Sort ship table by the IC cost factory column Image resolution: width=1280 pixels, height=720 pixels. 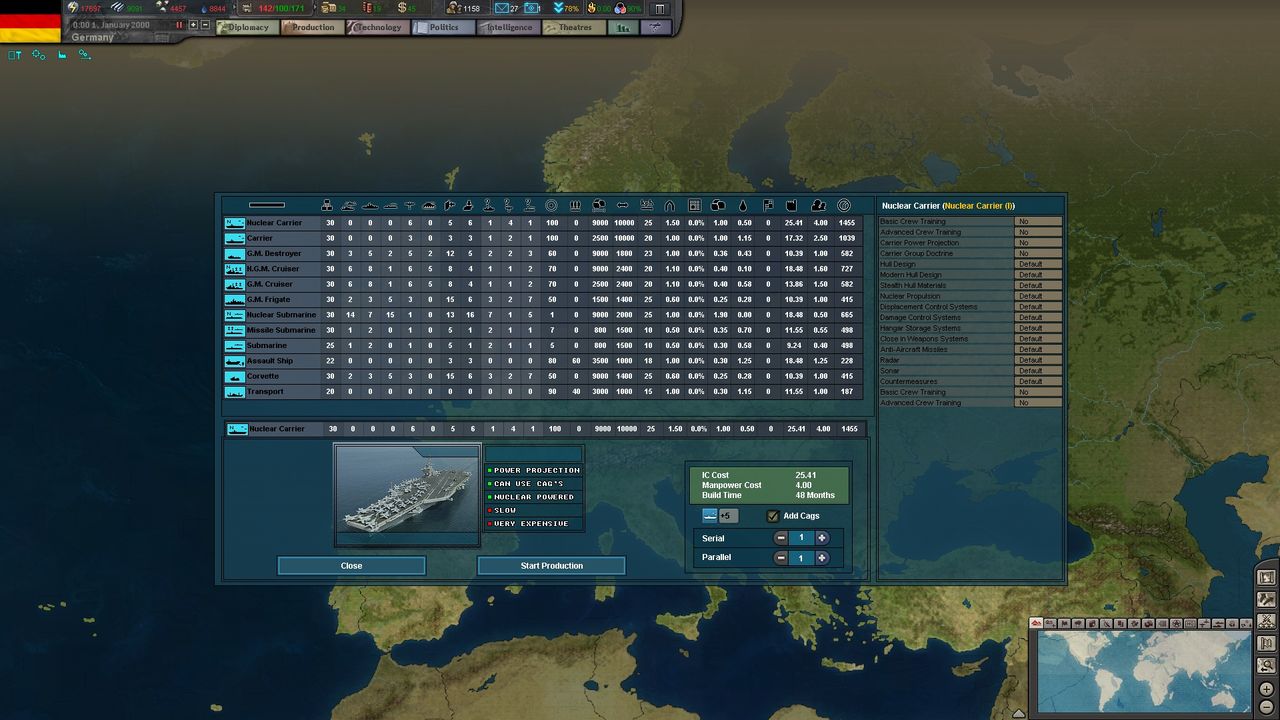click(x=792, y=205)
